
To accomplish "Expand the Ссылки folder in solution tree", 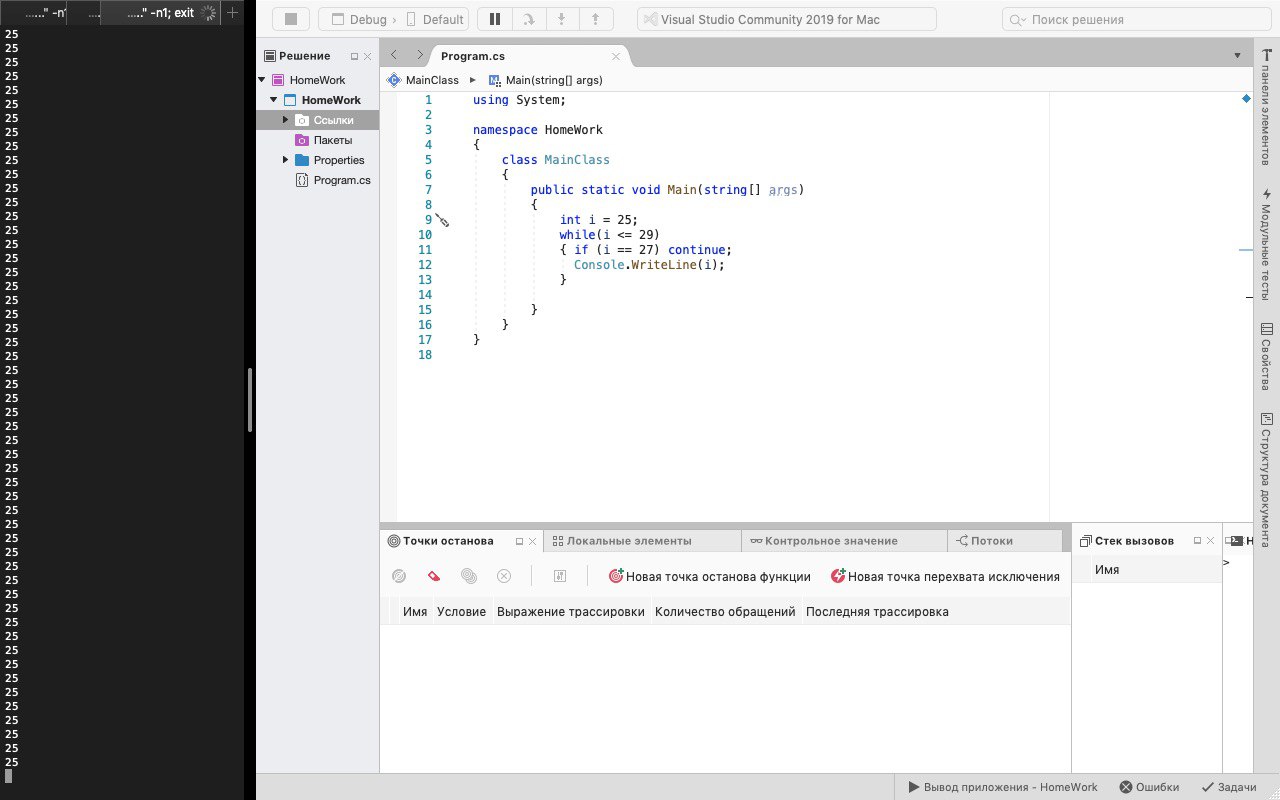I will (285, 120).
